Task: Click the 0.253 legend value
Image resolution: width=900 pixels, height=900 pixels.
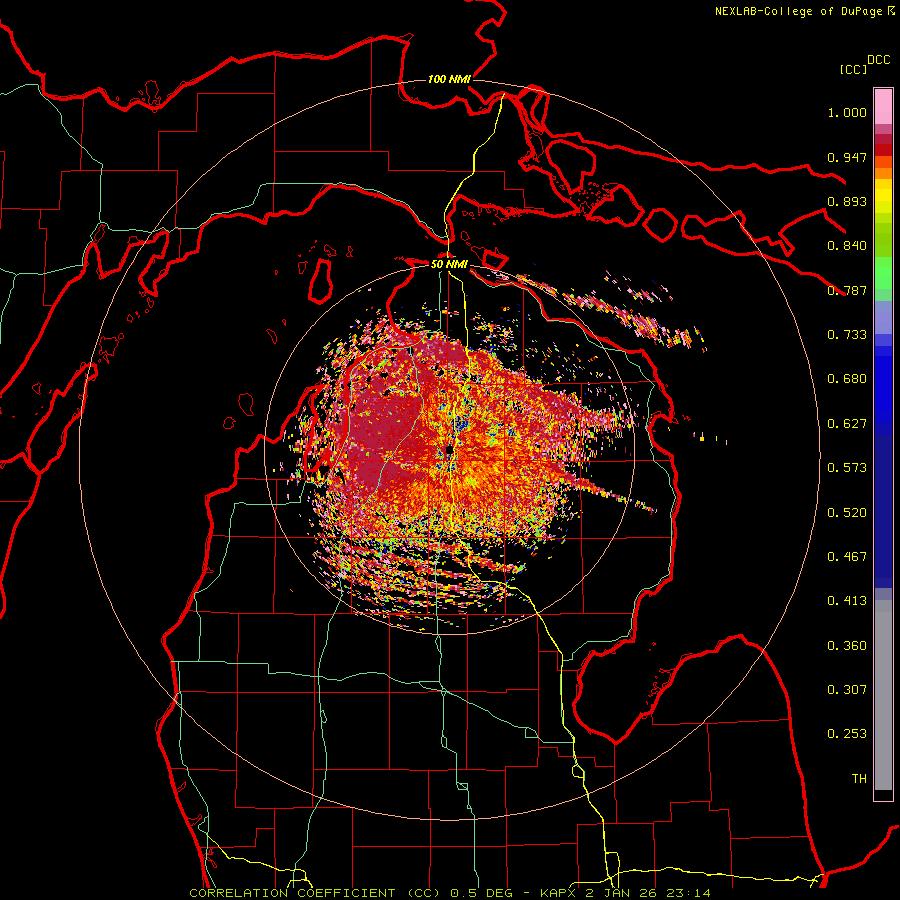Action: [x=847, y=734]
